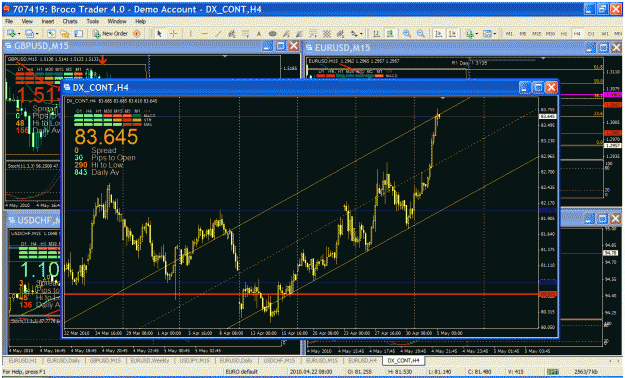Switch chart to bar chart mode

click(376, 34)
